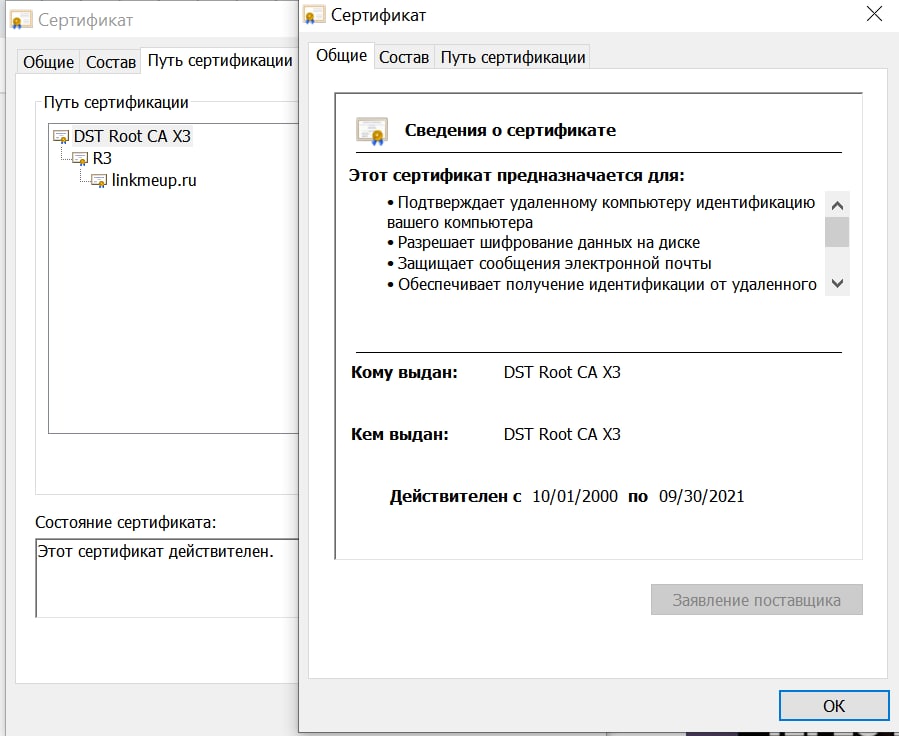This screenshot has height=736, width=899.
Task: Click the valid-from date 10/01/2000
Action: click(x=575, y=496)
